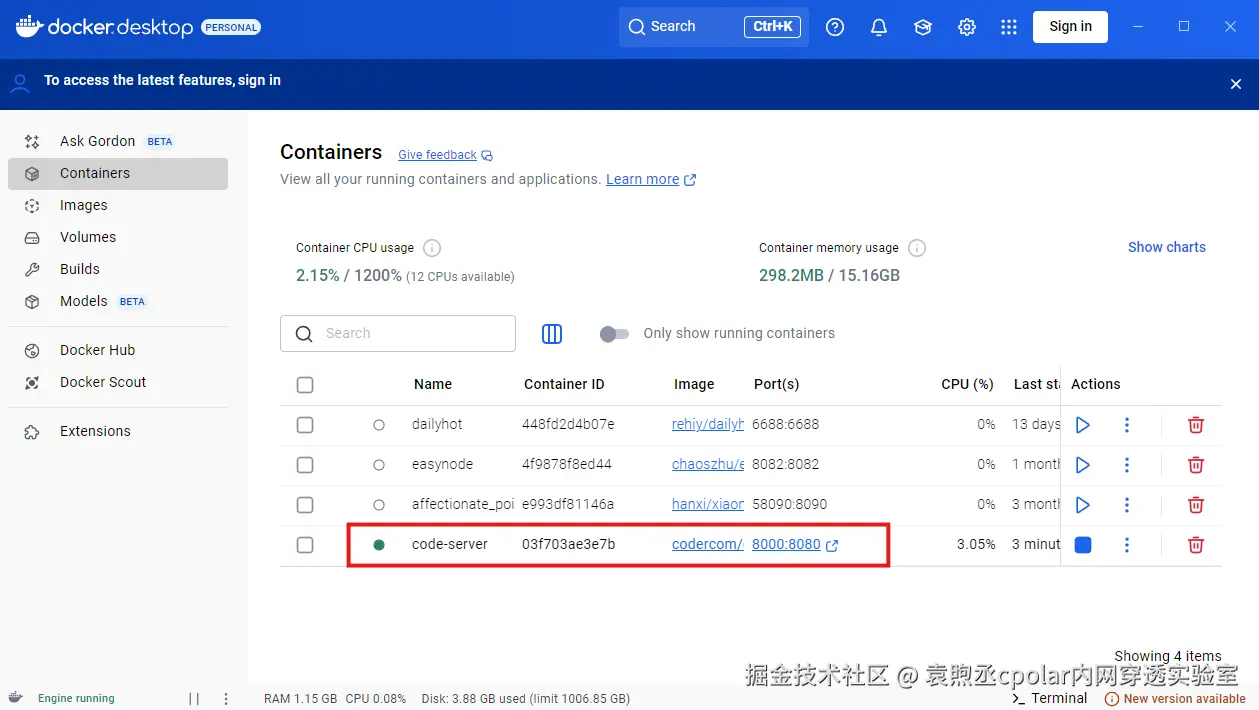Go to Images section
The image size is (1259, 710).
118,205
